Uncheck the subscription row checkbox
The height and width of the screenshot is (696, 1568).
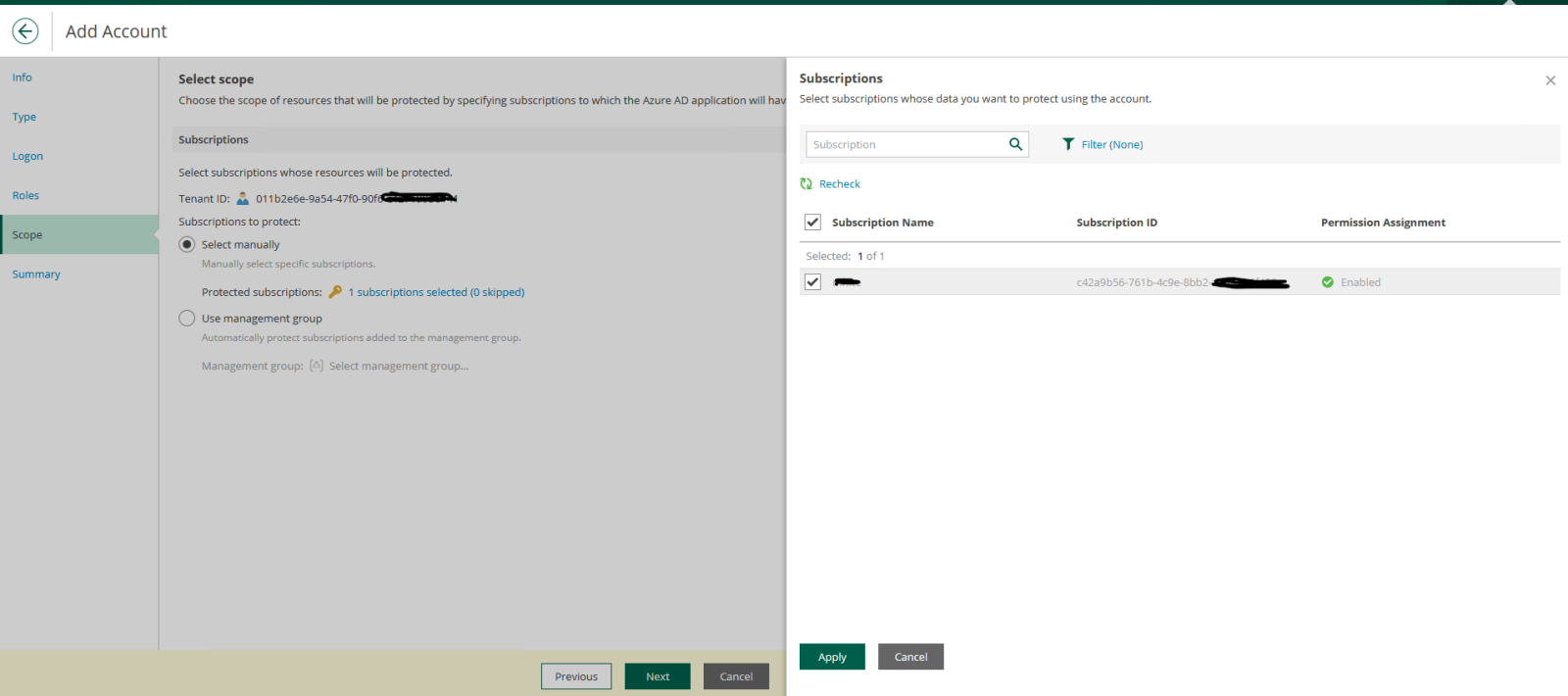click(x=812, y=282)
